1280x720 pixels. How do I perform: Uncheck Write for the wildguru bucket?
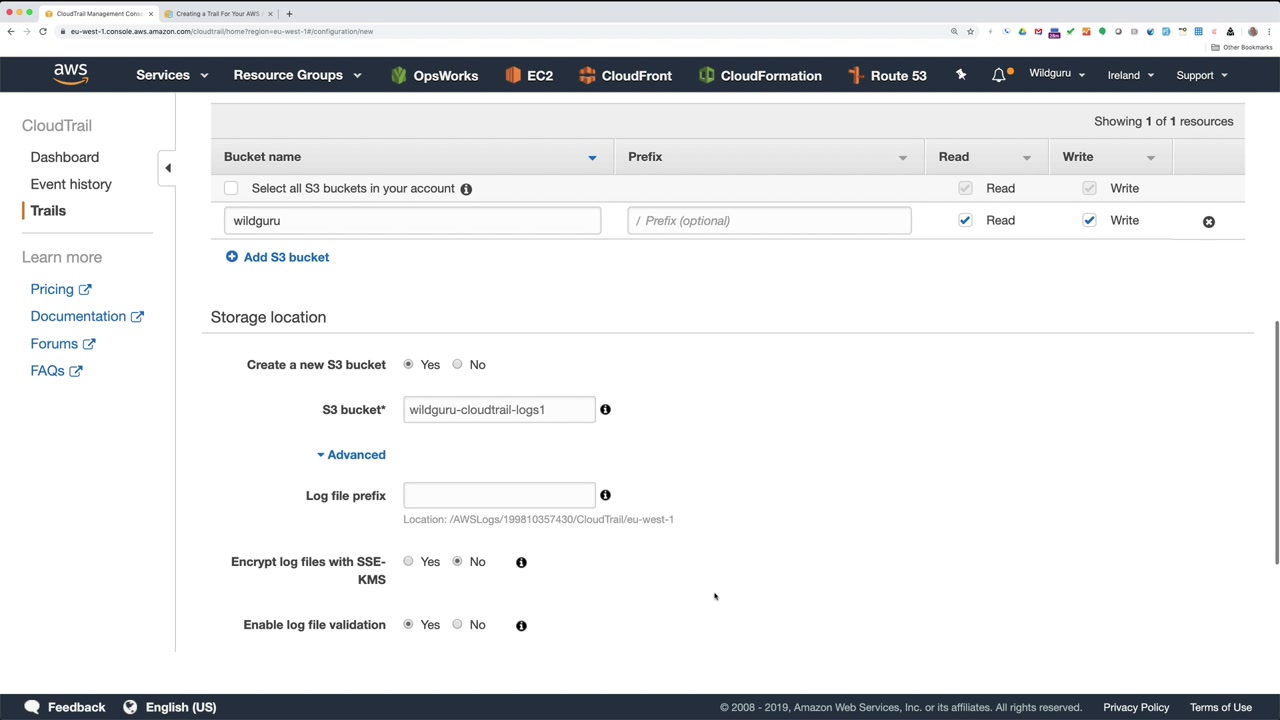point(1089,220)
